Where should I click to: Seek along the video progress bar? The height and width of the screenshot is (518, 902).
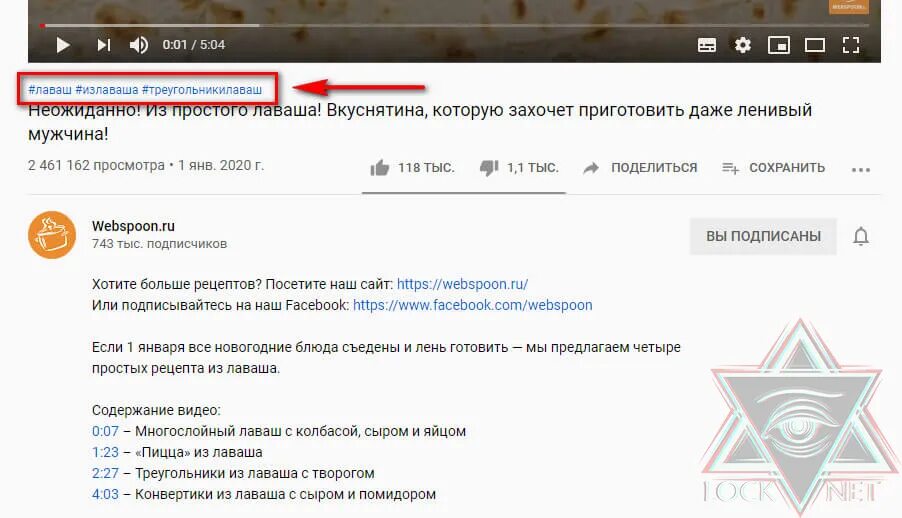coord(454,25)
